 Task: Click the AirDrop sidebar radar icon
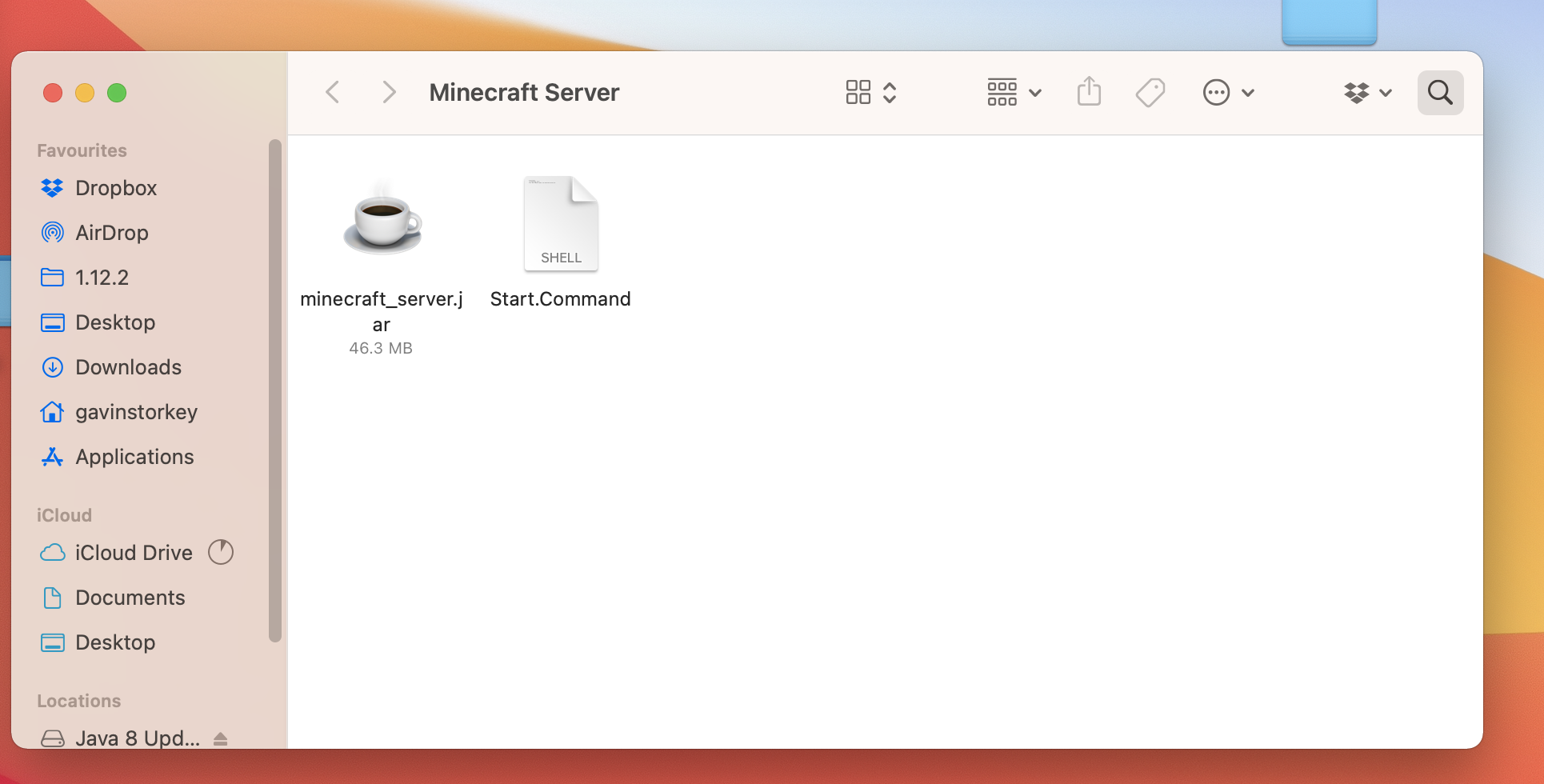(x=52, y=233)
